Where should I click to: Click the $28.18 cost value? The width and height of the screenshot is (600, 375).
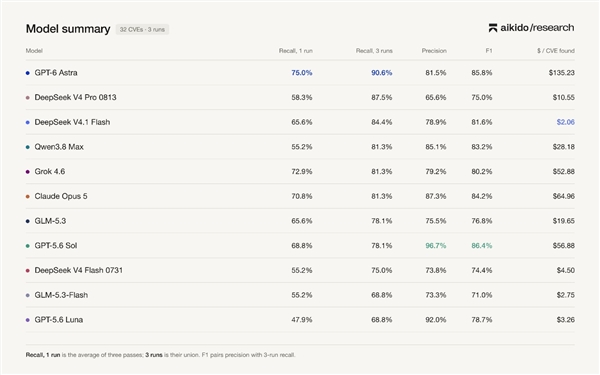click(x=563, y=147)
